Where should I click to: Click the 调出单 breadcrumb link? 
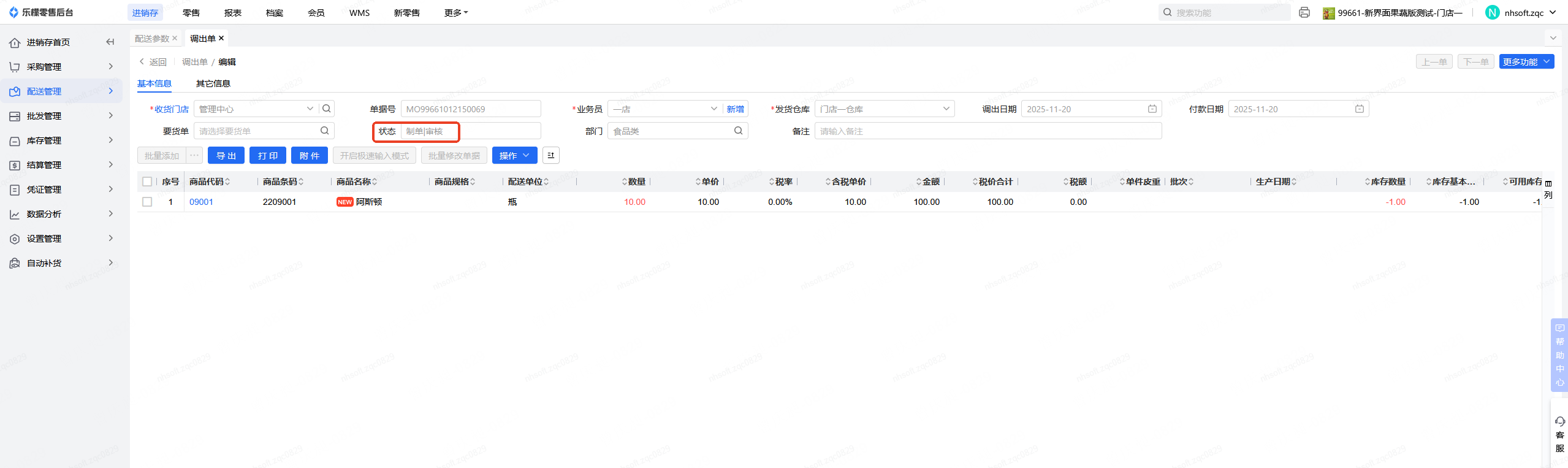195,61
